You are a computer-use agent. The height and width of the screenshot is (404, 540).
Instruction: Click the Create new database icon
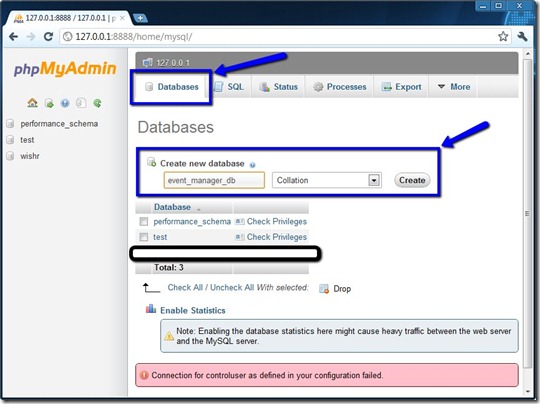coord(152,162)
